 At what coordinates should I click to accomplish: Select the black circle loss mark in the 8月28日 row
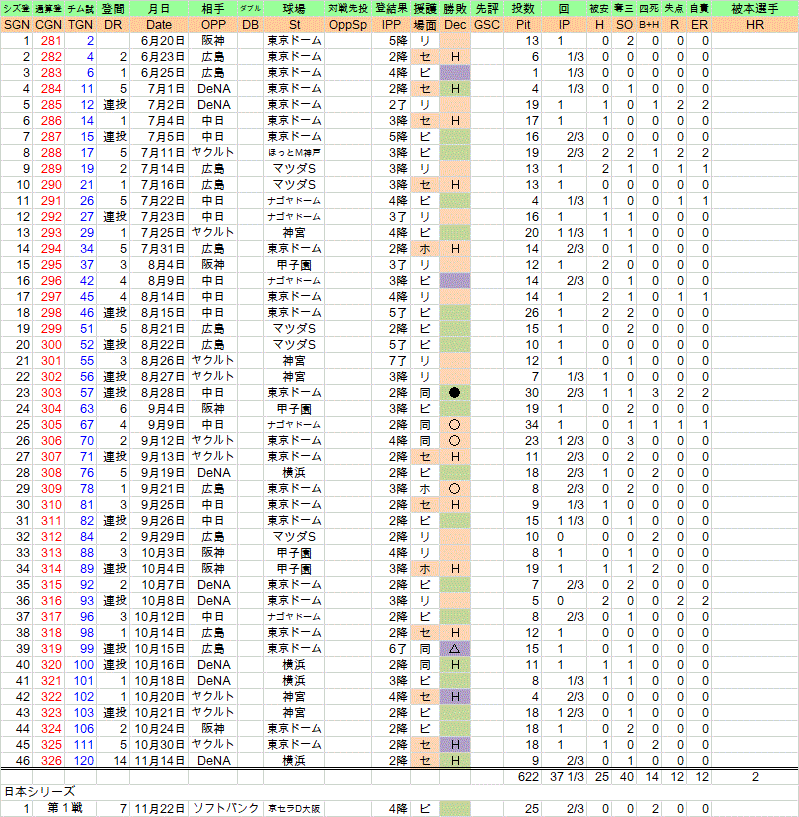(454, 392)
